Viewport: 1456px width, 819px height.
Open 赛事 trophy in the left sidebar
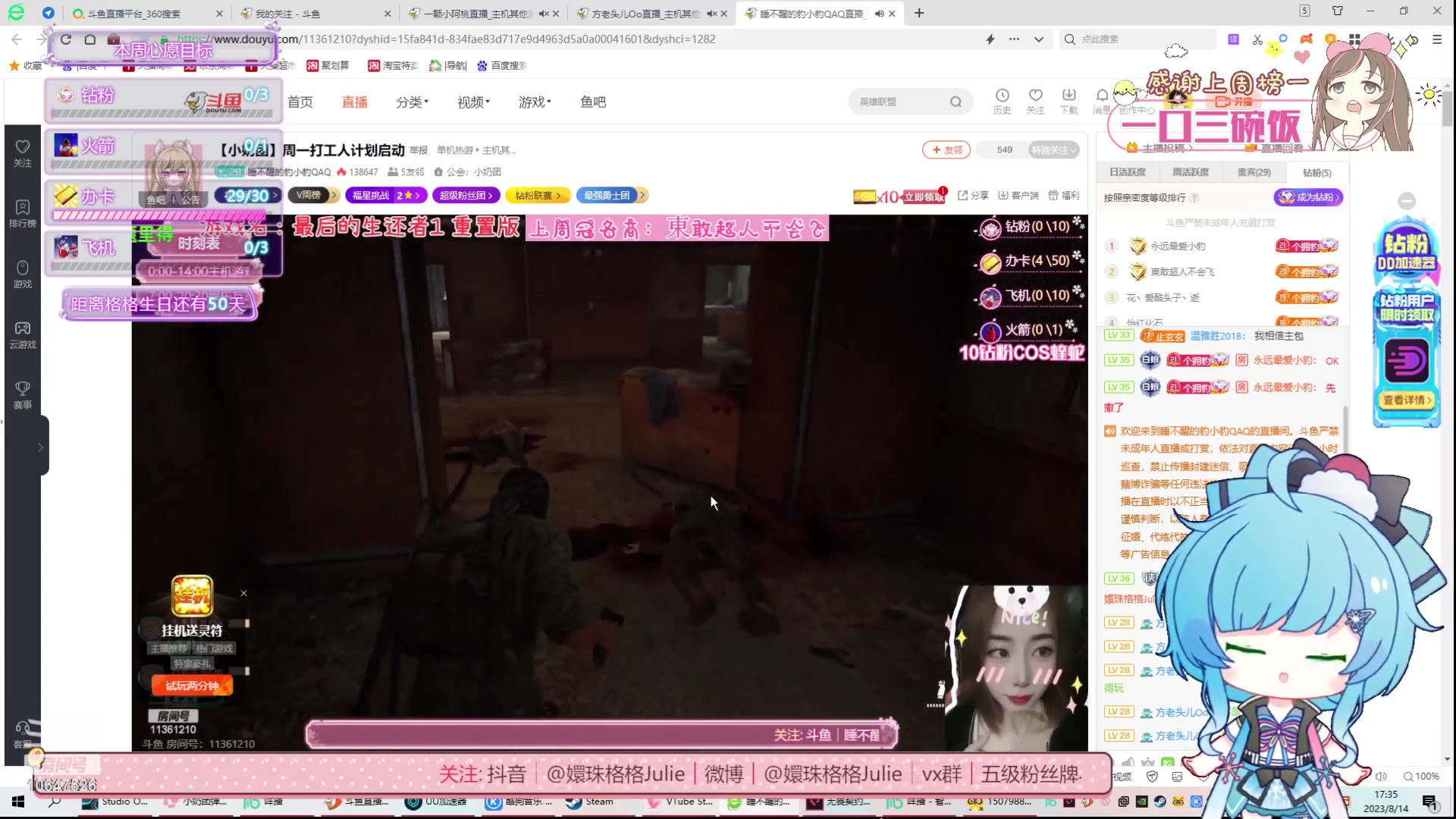[23, 396]
